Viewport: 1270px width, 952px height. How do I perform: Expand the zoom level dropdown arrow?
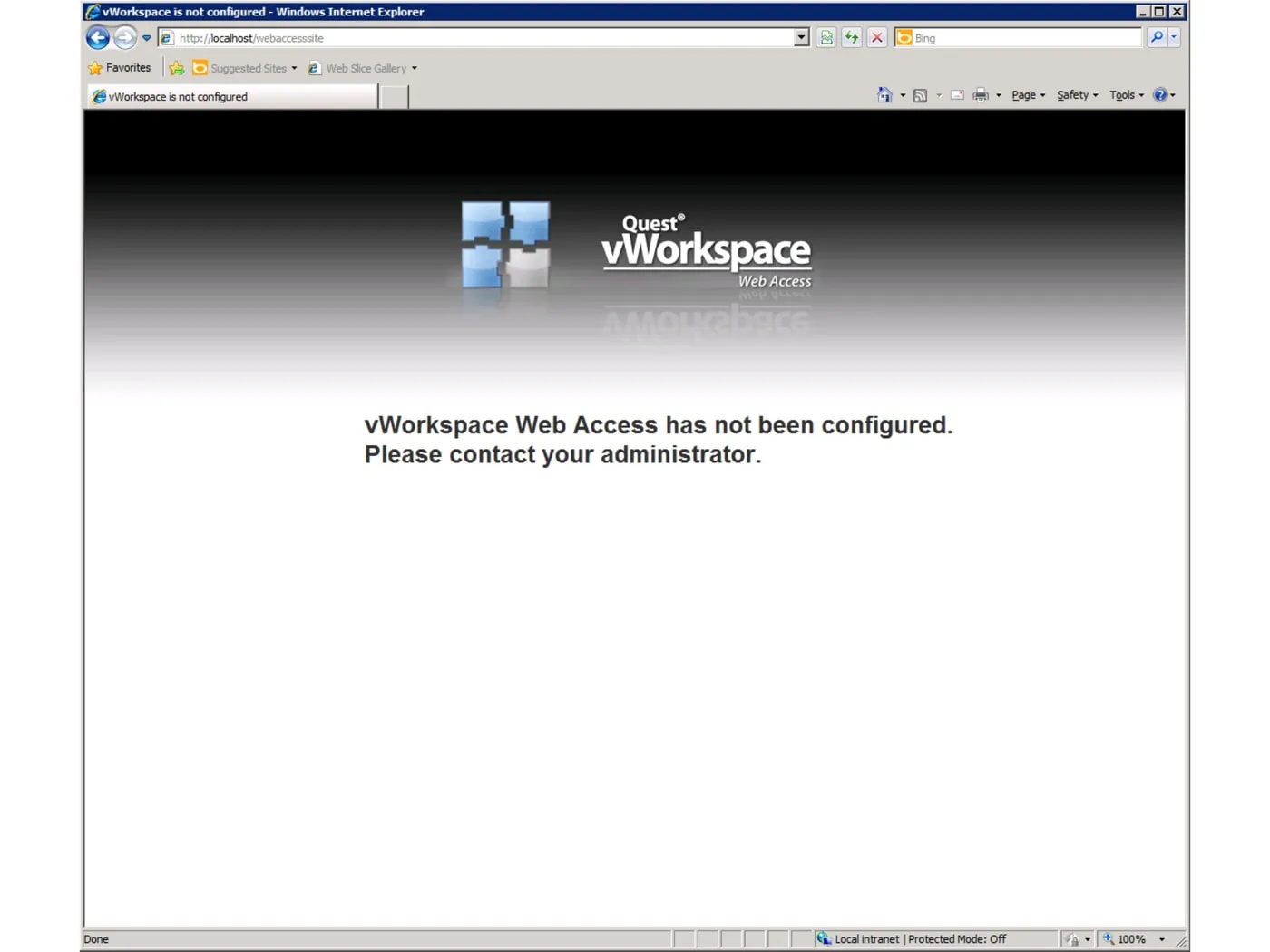pyautogui.click(x=1162, y=939)
